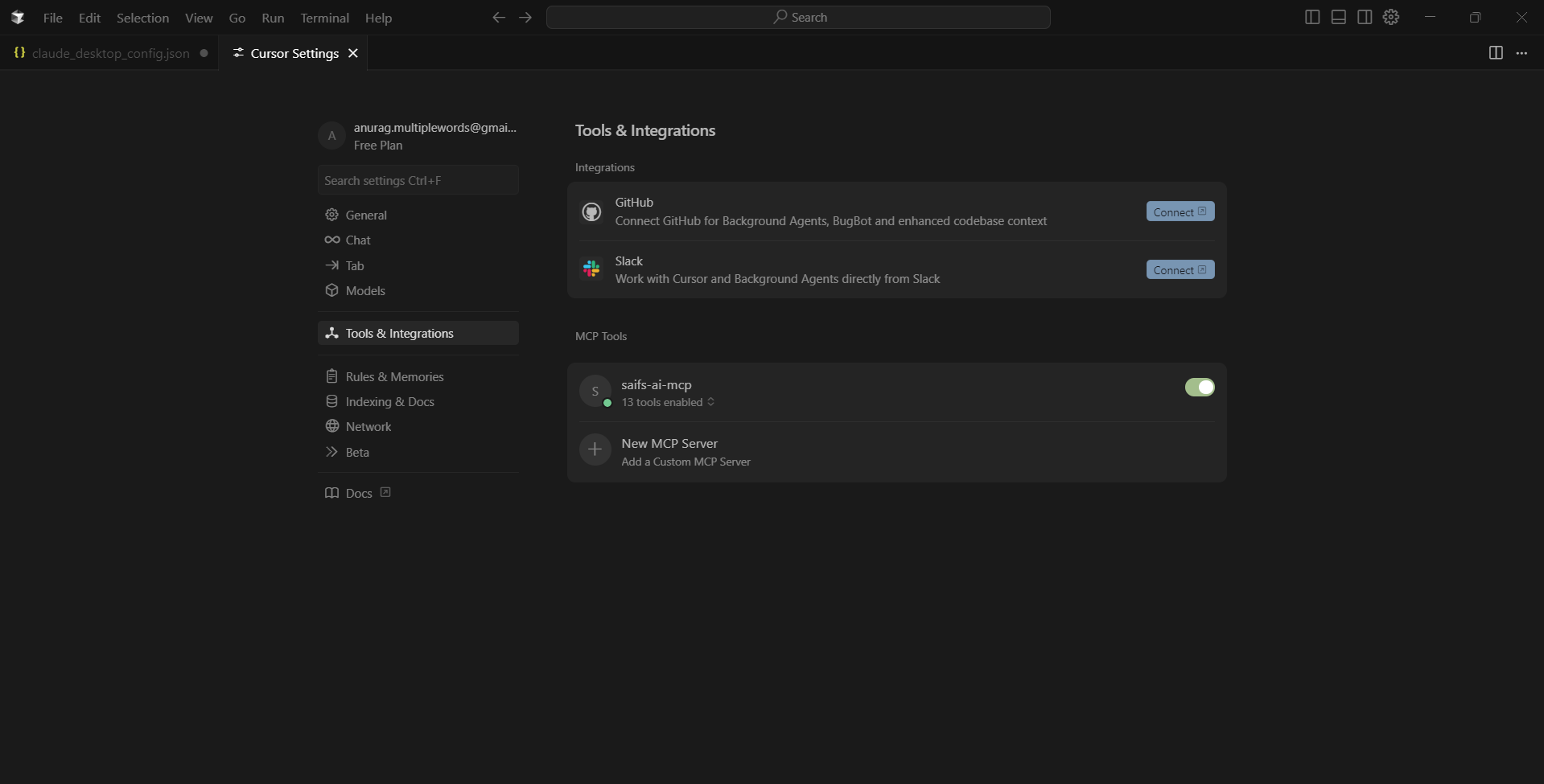Screen dimensions: 1544x784
Task: Open the General settings section
Action: click(418, 215)
